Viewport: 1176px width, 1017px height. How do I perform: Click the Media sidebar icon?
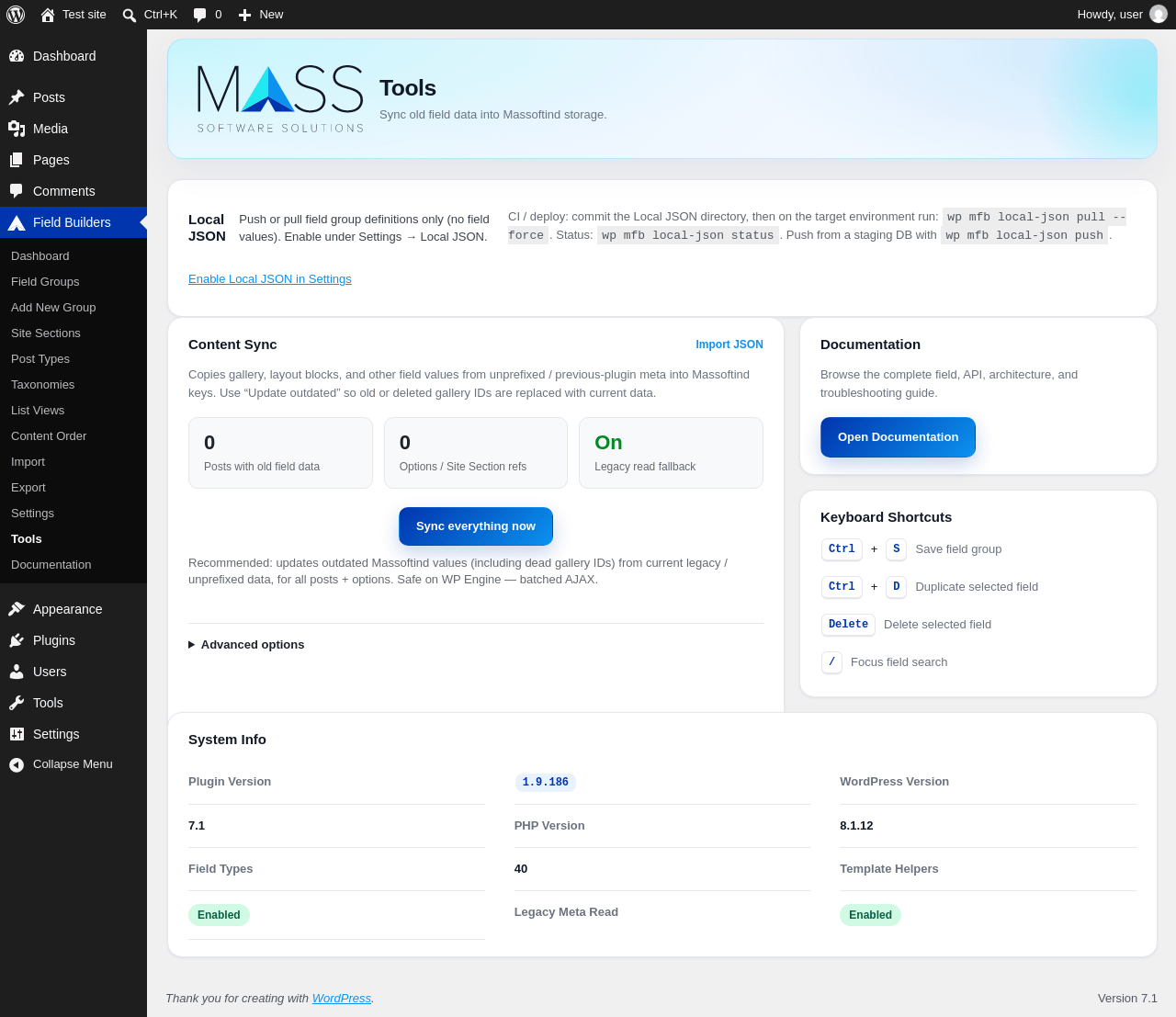pos(17,129)
